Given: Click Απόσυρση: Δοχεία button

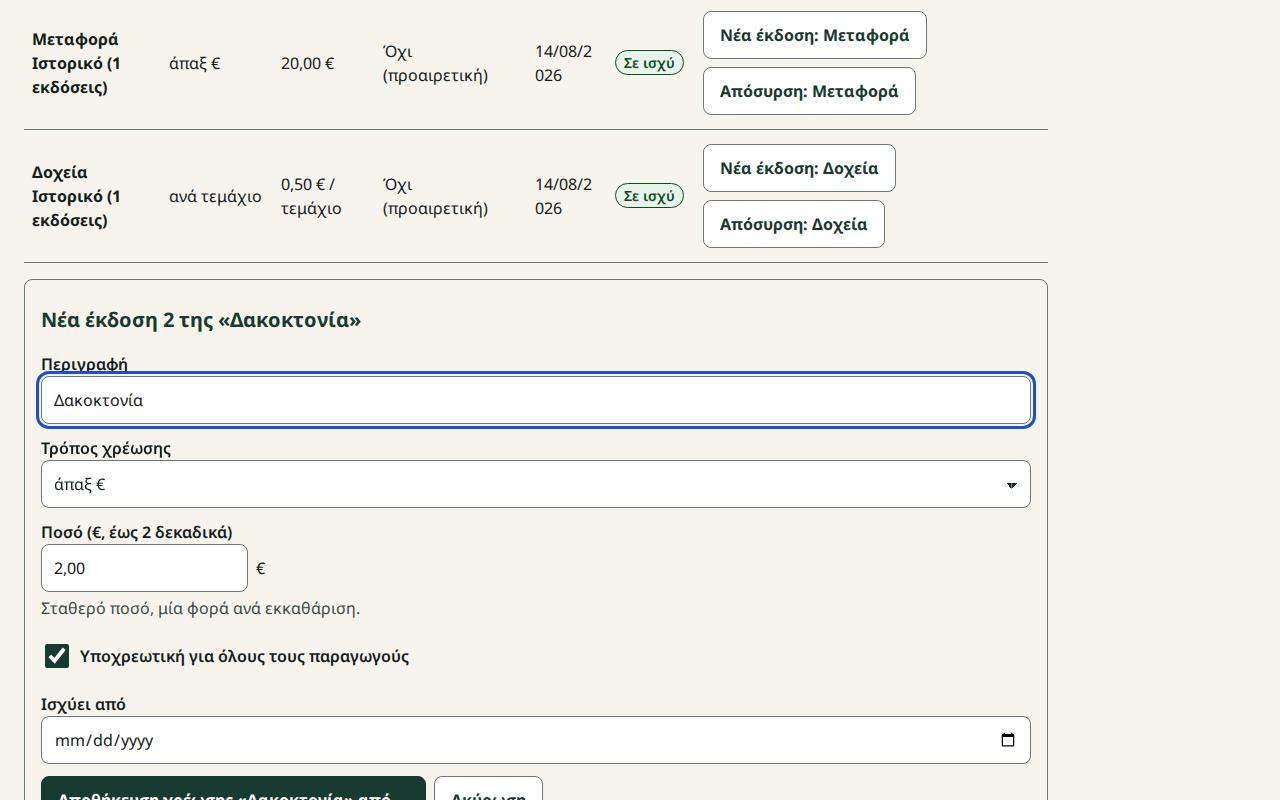Looking at the screenshot, I should (794, 224).
